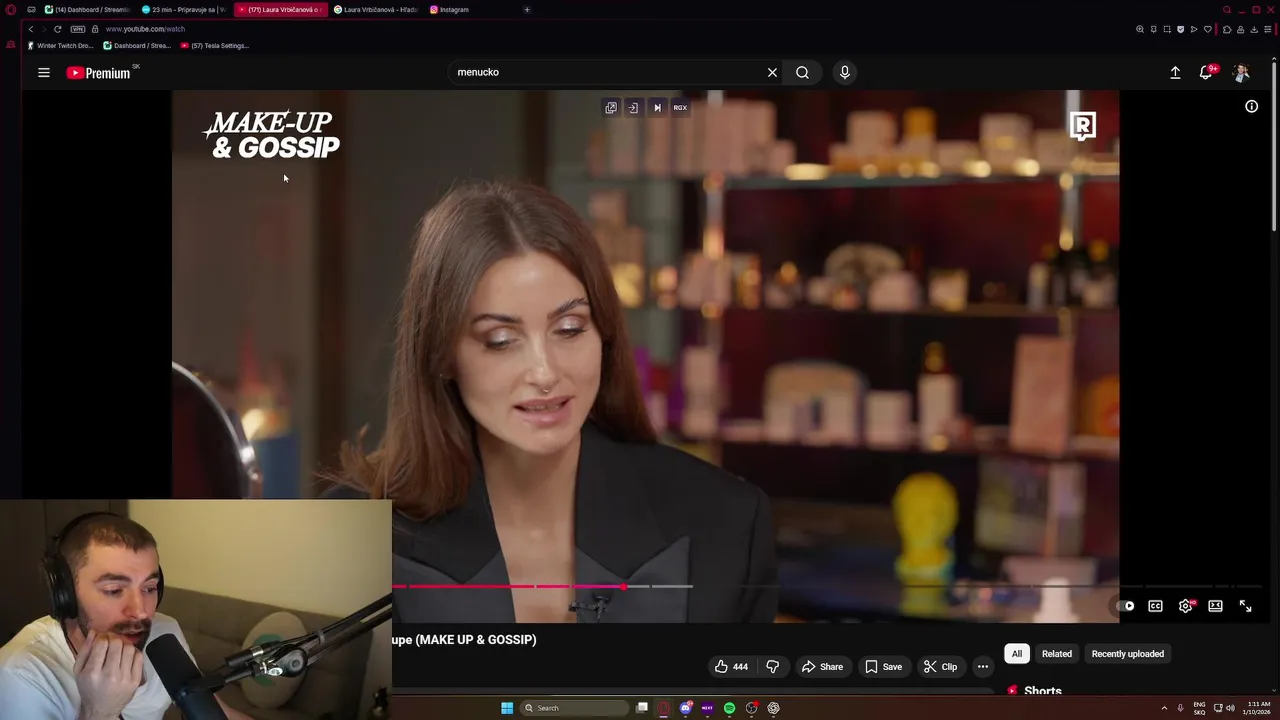Image resolution: width=1280 pixels, height=720 pixels.
Task: Open the extensions cube icon
Action: [x=1227, y=29]
